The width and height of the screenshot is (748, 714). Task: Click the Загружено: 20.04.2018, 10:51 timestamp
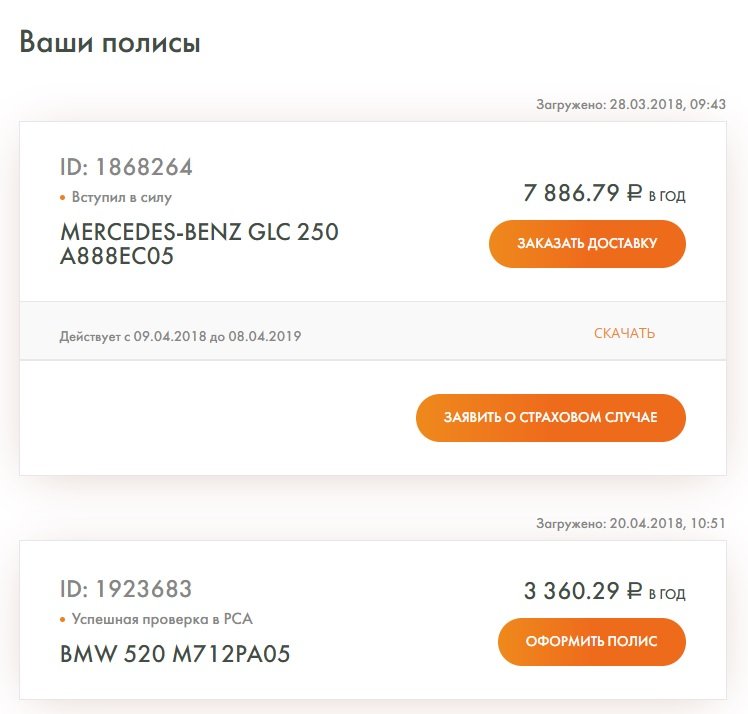[630, 523]
